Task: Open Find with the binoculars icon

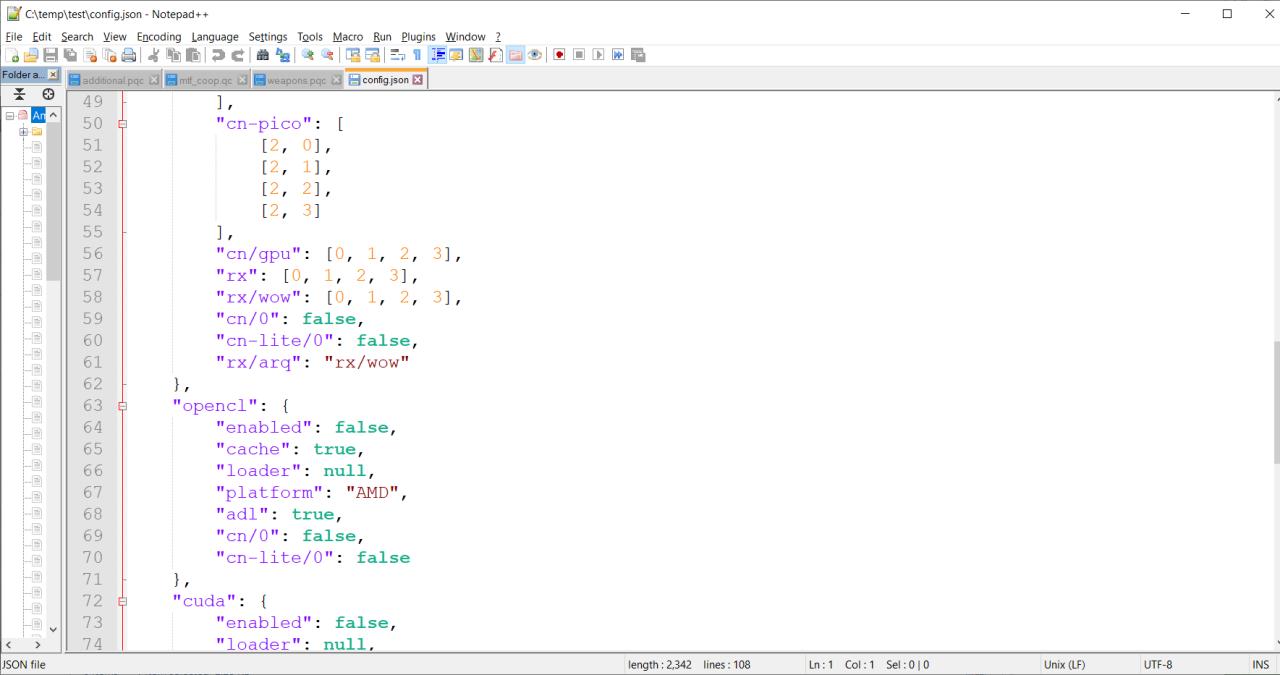Action: pyautogui.click(x=263, y=55)
